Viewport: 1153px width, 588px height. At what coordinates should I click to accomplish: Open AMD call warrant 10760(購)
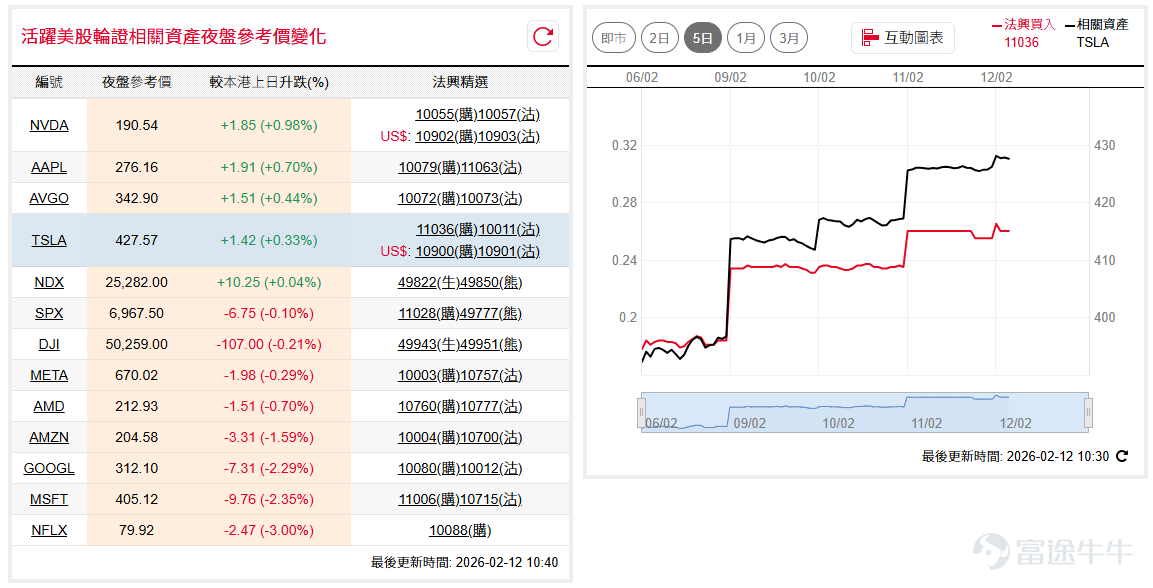coord(429,406)
